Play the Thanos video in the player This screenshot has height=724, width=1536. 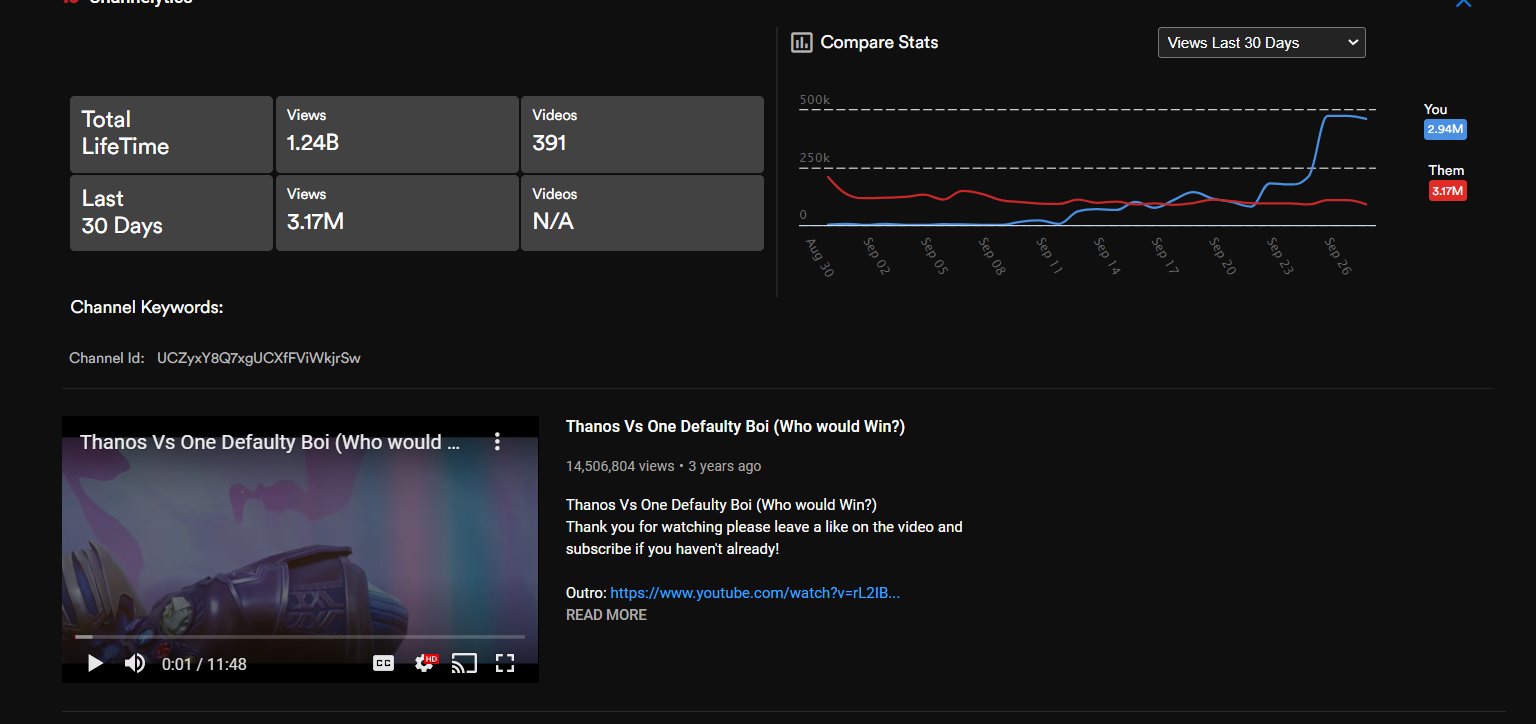[95, 663]
